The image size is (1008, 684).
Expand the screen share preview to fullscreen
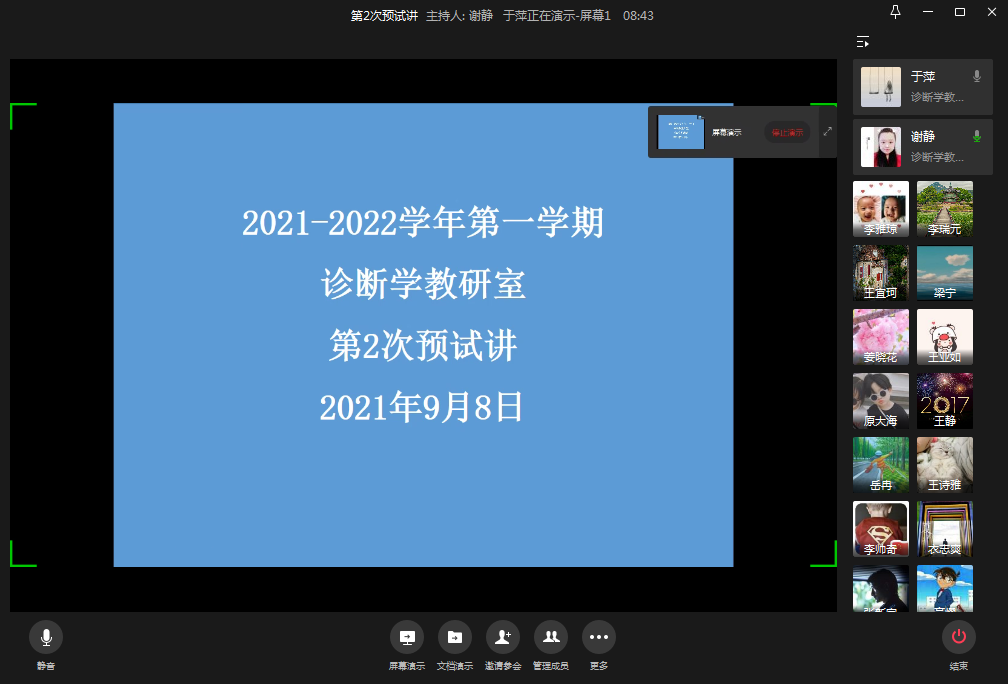click(827, 131)
